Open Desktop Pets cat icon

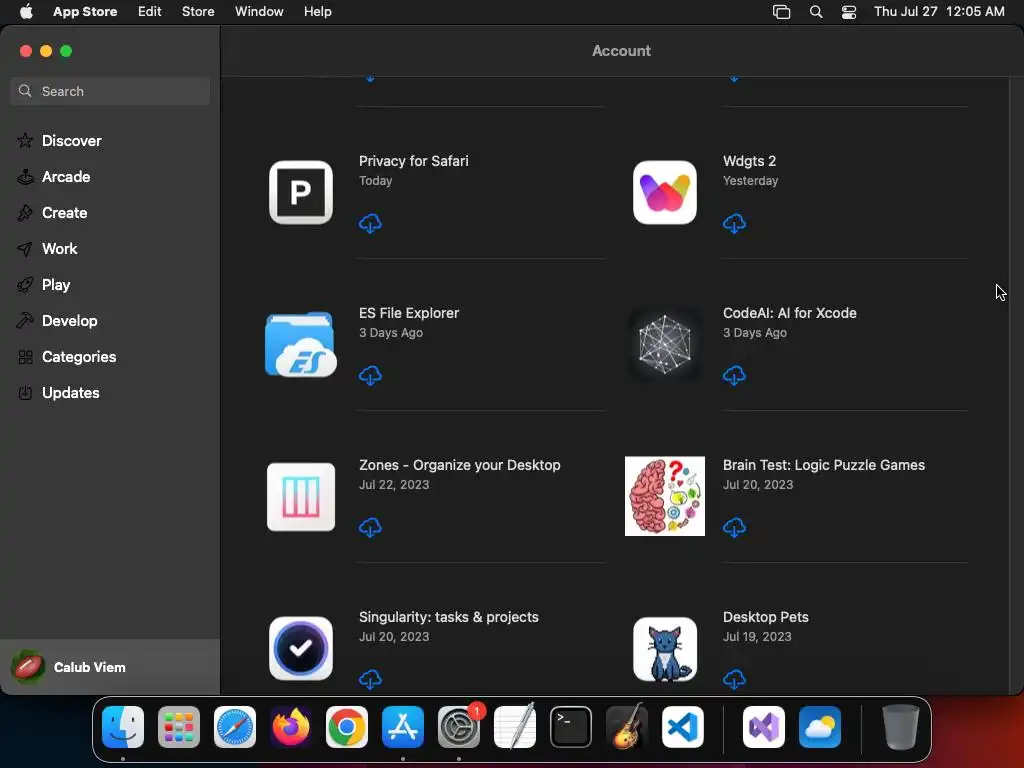coord(664,648)
